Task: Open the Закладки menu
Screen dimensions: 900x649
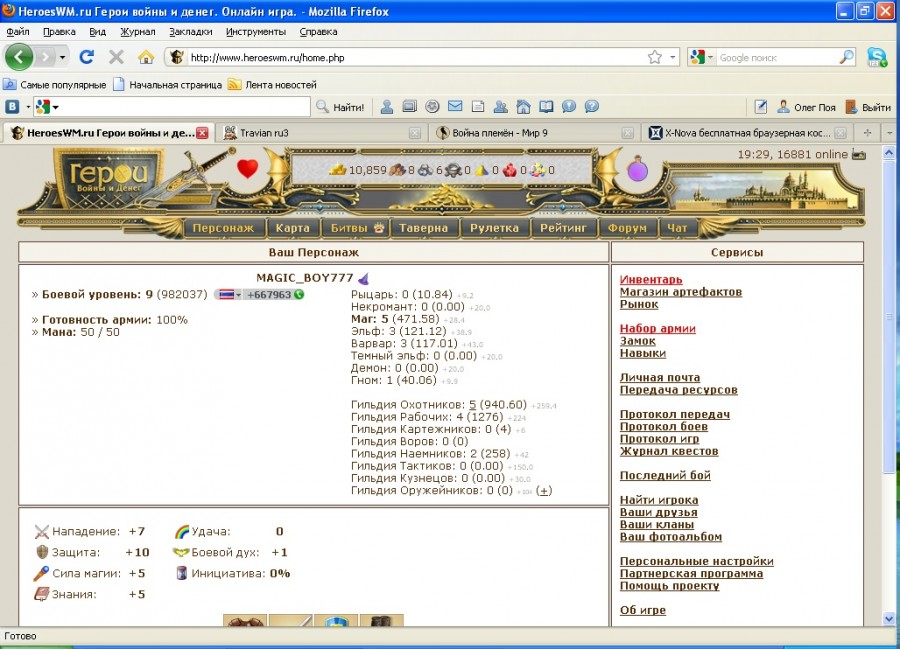Action: coord(191,32)
